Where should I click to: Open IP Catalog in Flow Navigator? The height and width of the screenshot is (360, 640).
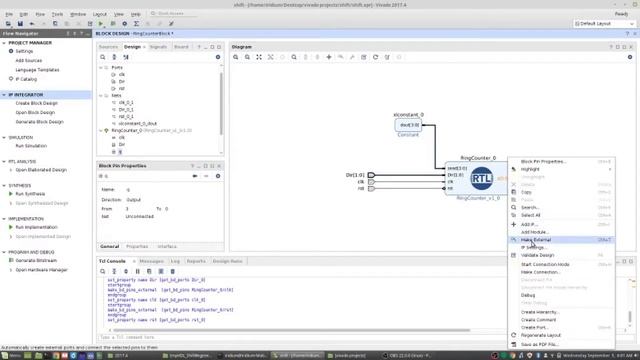click(x=26, y=79)
